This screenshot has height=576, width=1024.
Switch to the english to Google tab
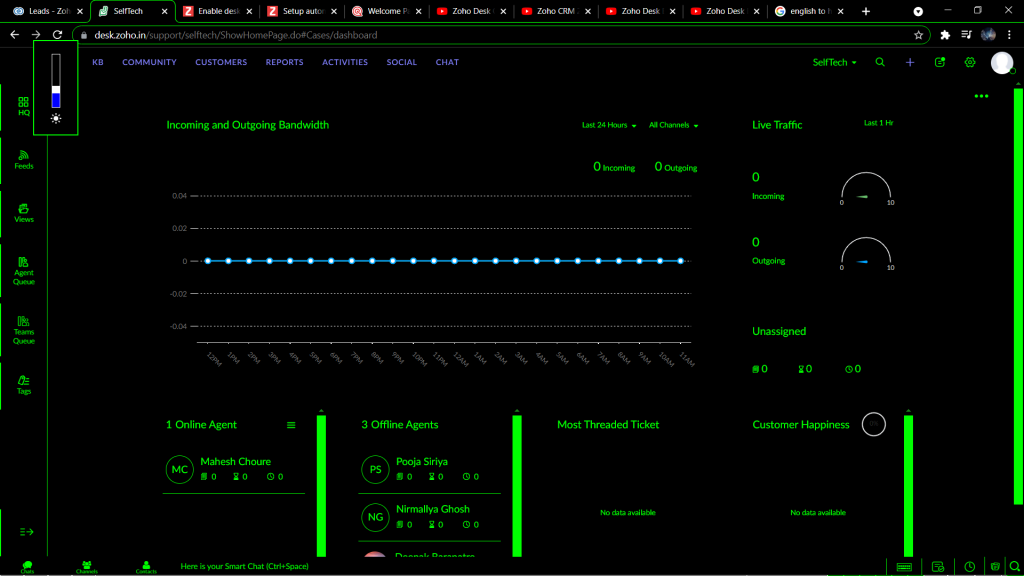point(810,11)
